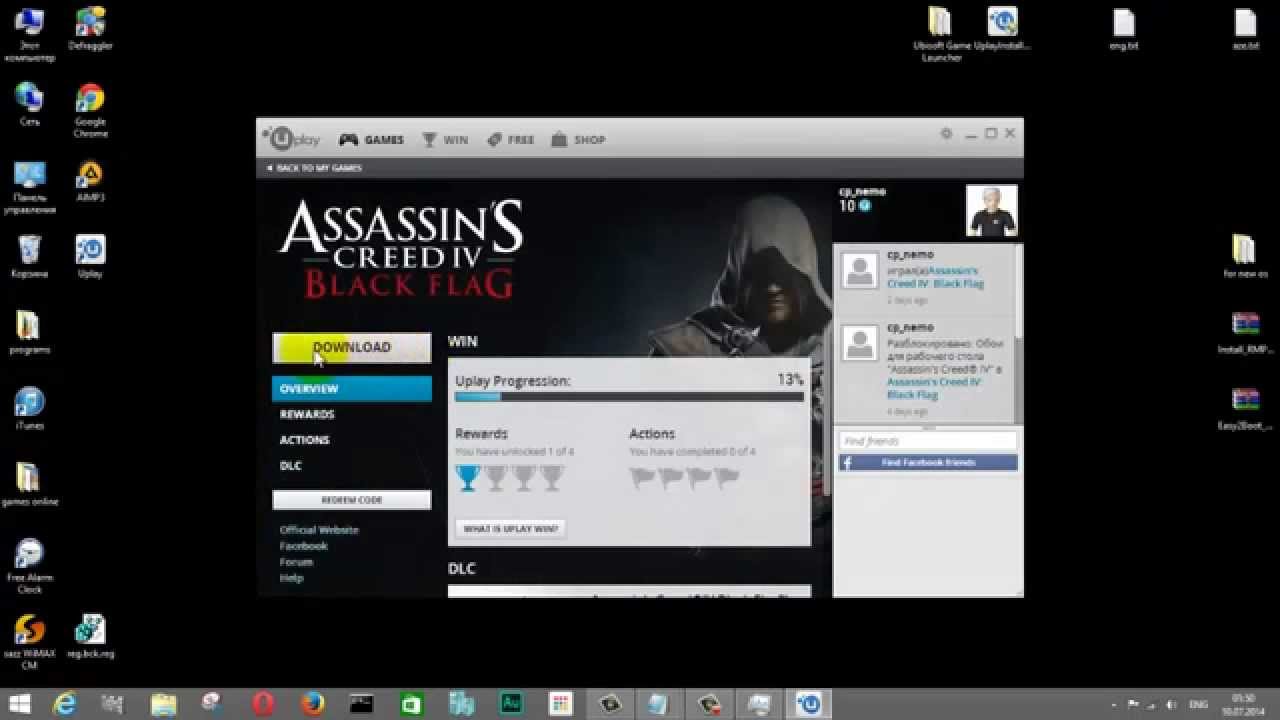
Task: Open the Uplay desktop shortcut
Action: (x=90, y=257)
